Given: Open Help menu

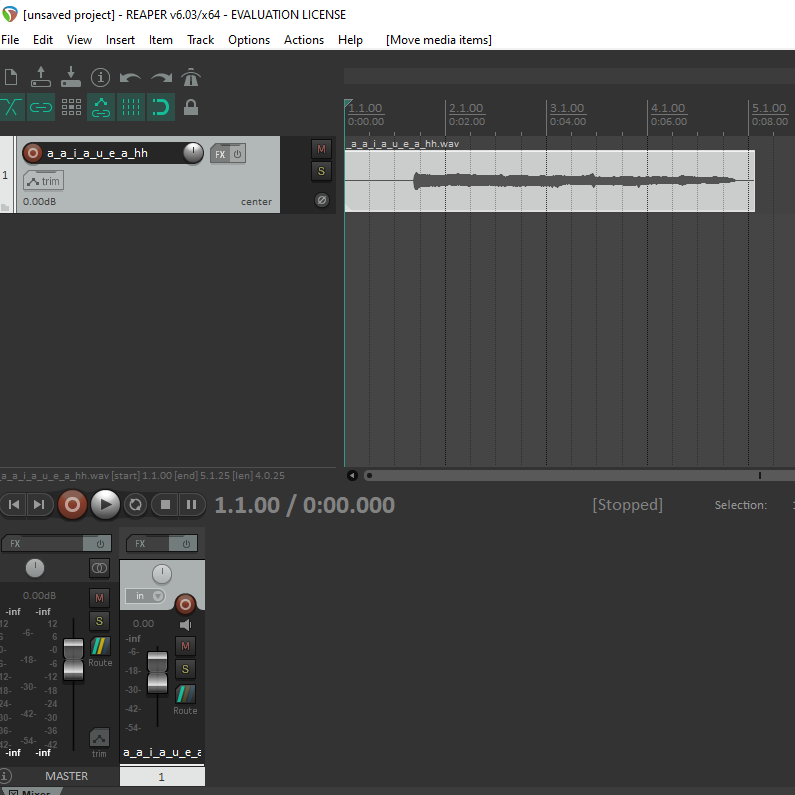Looking at the screenshot, I should click(x=350, y=40).
